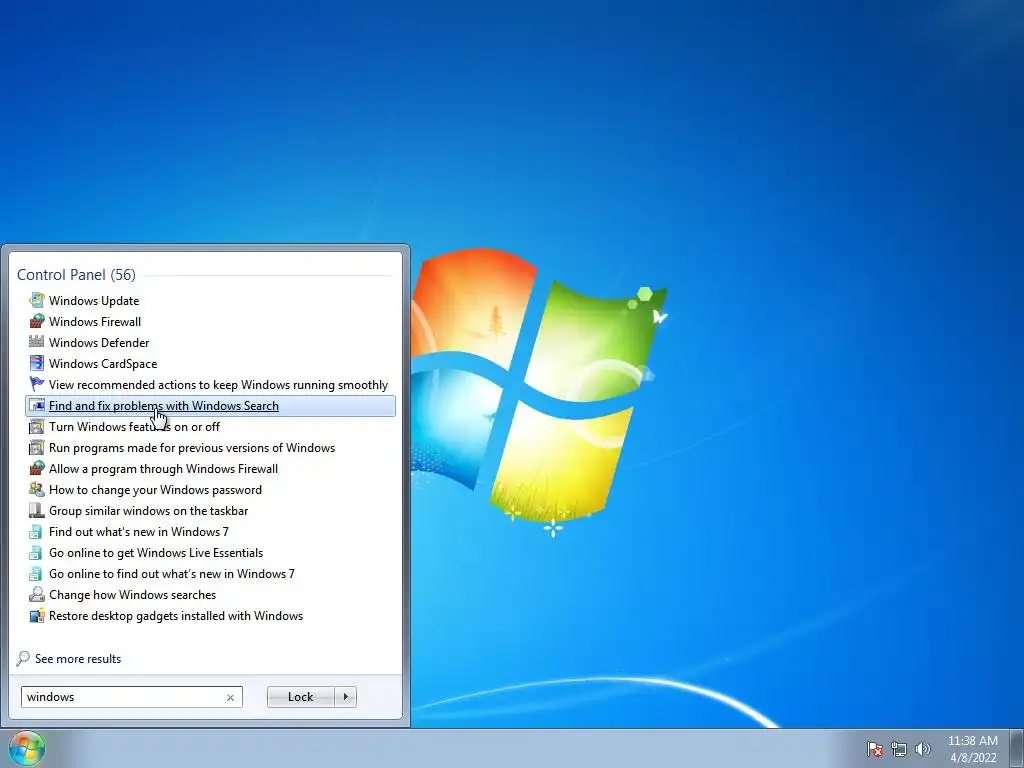Launch Windows Firewall from results
This screenshot has width=1024, height=768.
click(95, 321)
